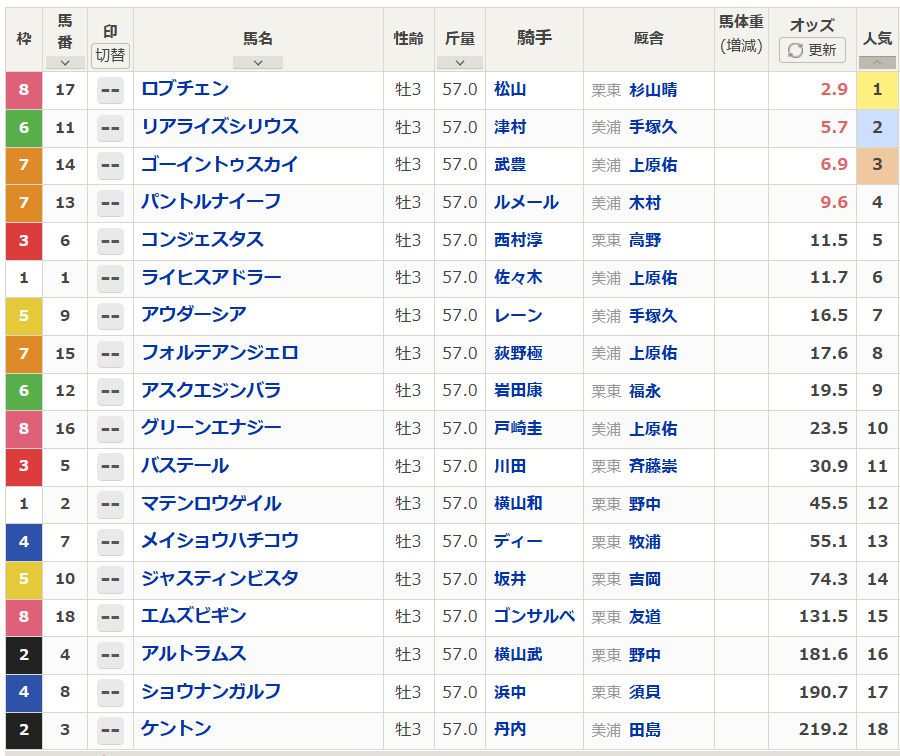Open jockey page for 津村
The height and width of the screenshot is (756, 900).
(510, 127)
